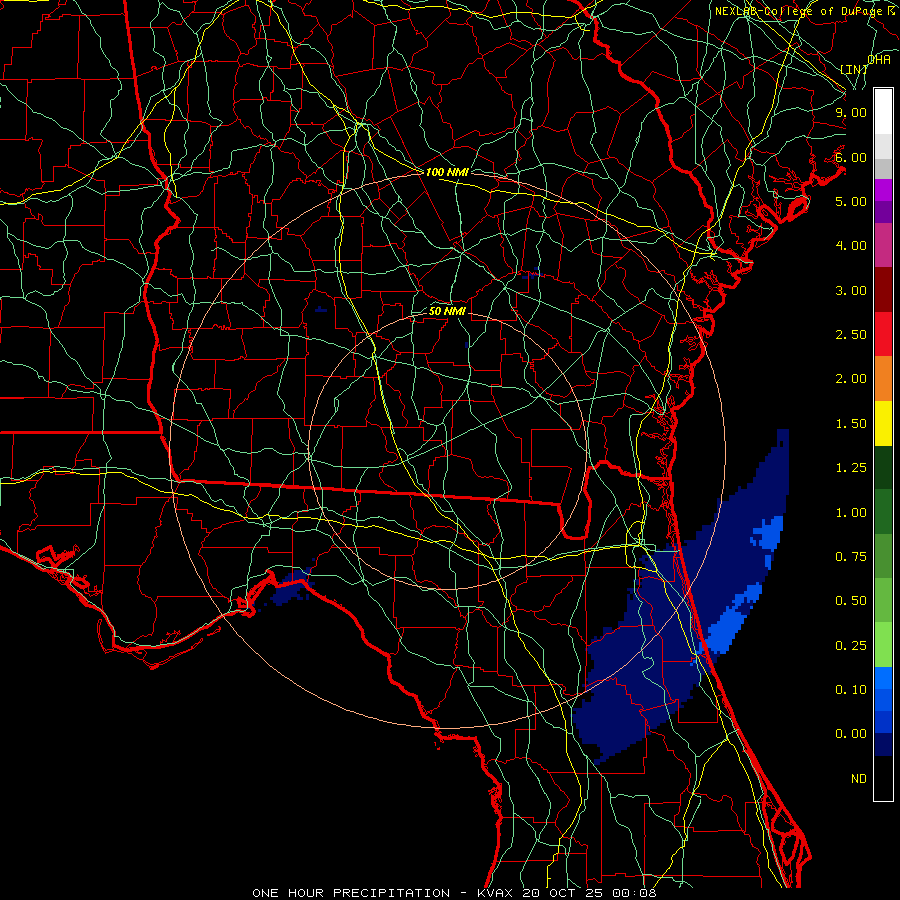Screen dimensions: 900x900
Task: Click the white 9.00 legend swatch
Action: tap(883, 112)
